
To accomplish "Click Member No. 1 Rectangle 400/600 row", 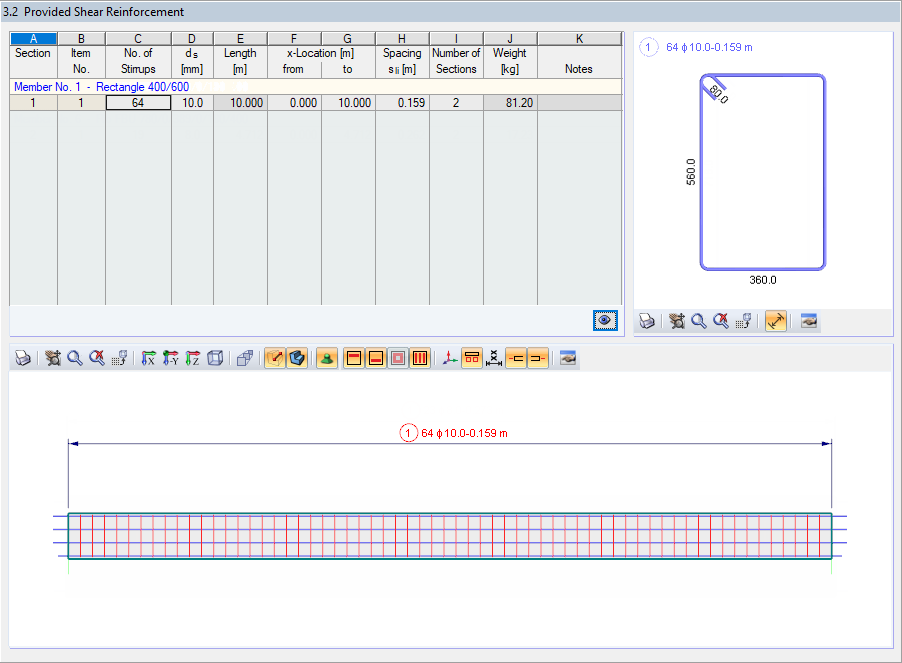I will [x=316, y=87].
